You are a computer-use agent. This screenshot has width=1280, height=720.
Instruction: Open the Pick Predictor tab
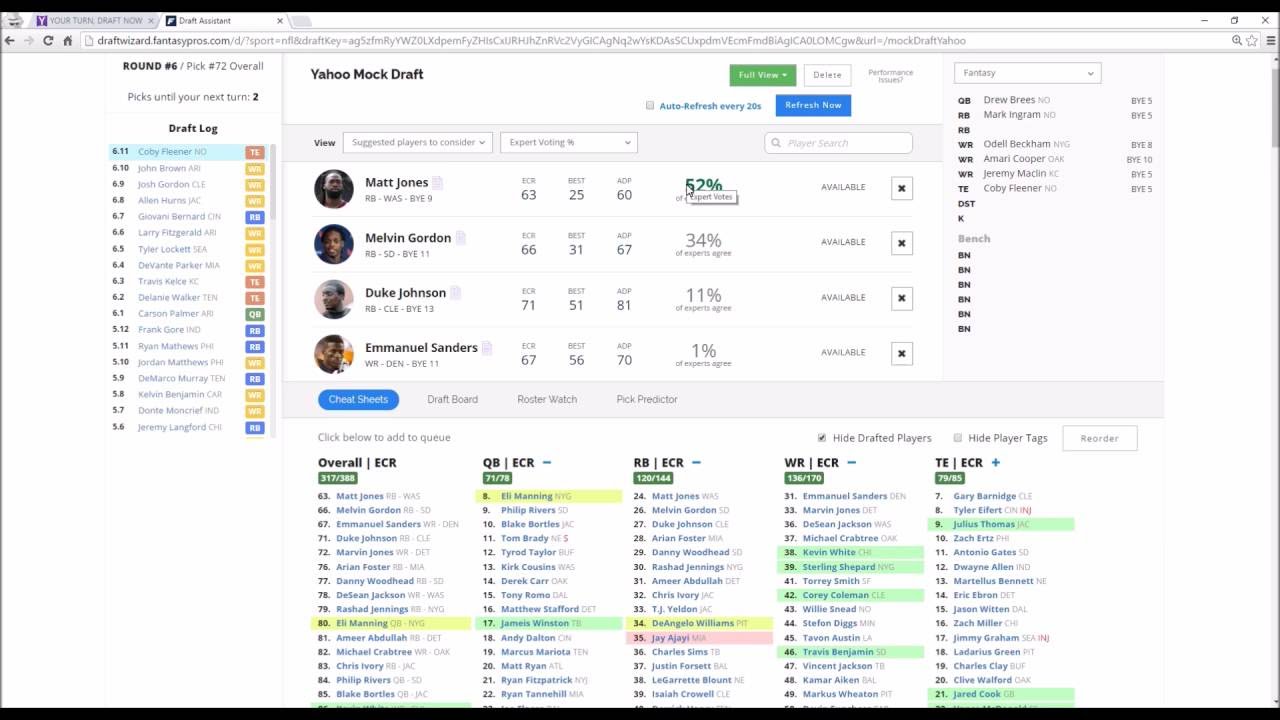pyautogui.click(x=647, y=399)
